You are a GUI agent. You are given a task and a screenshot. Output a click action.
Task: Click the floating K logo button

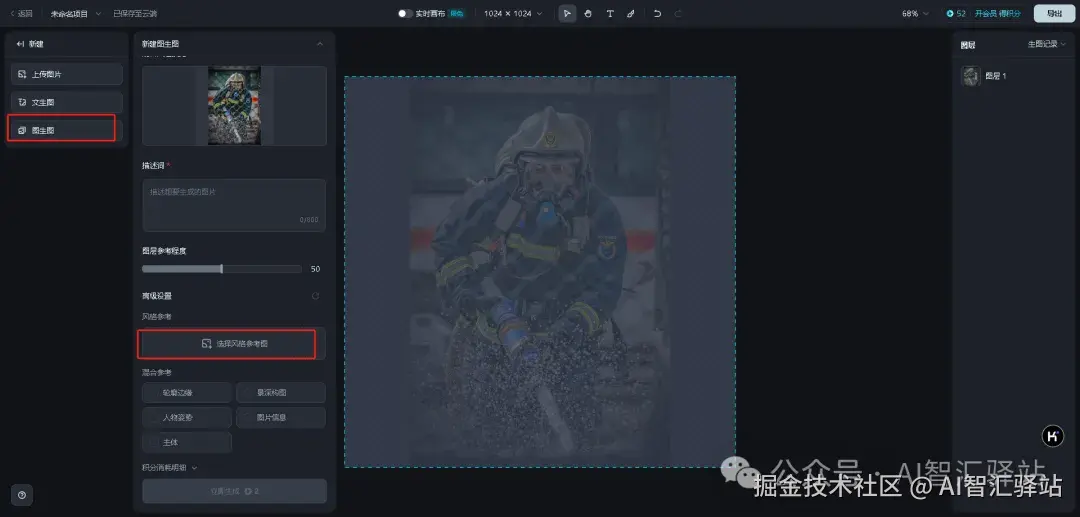(x=1052, y=436)
